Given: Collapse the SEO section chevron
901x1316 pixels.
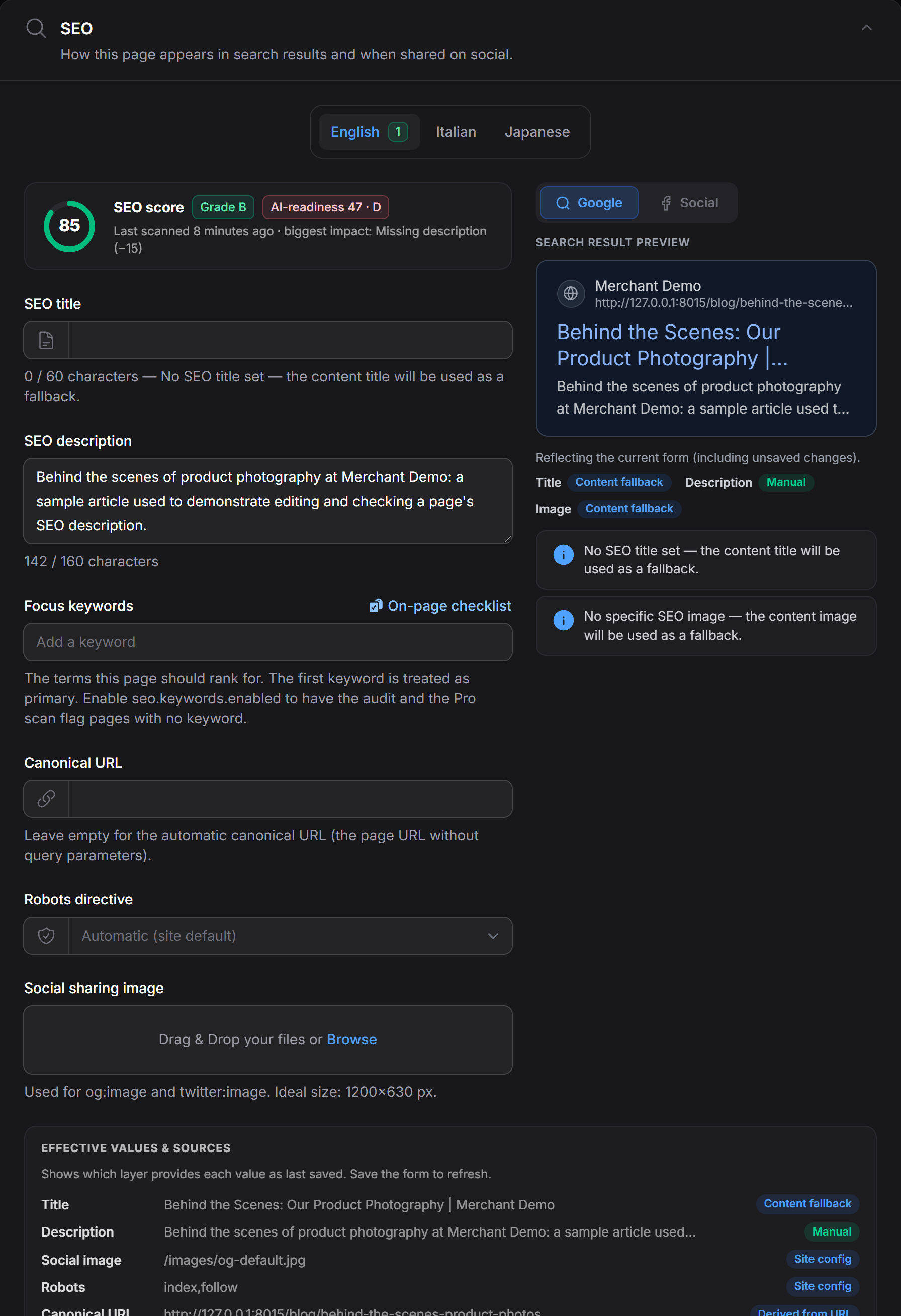Looking at the screenshot, I should pos(866,28).
